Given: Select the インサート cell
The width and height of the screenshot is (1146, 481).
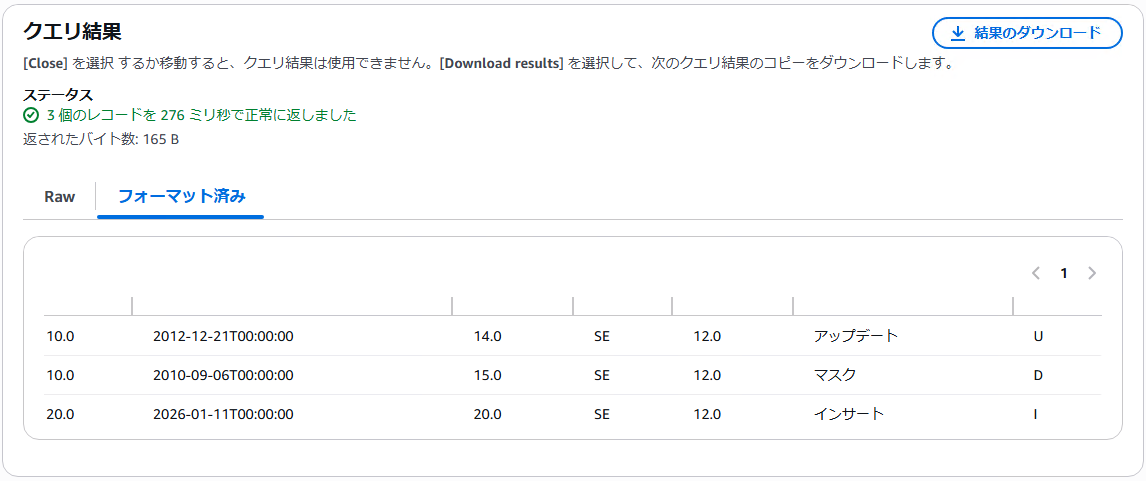Looking at the screenshot, I should click(x=849, y=414).
